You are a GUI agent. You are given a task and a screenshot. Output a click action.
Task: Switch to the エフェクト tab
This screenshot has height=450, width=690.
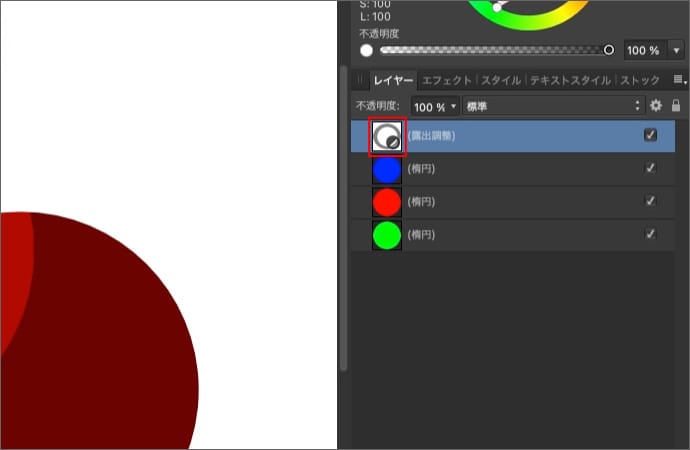(446, 80)
